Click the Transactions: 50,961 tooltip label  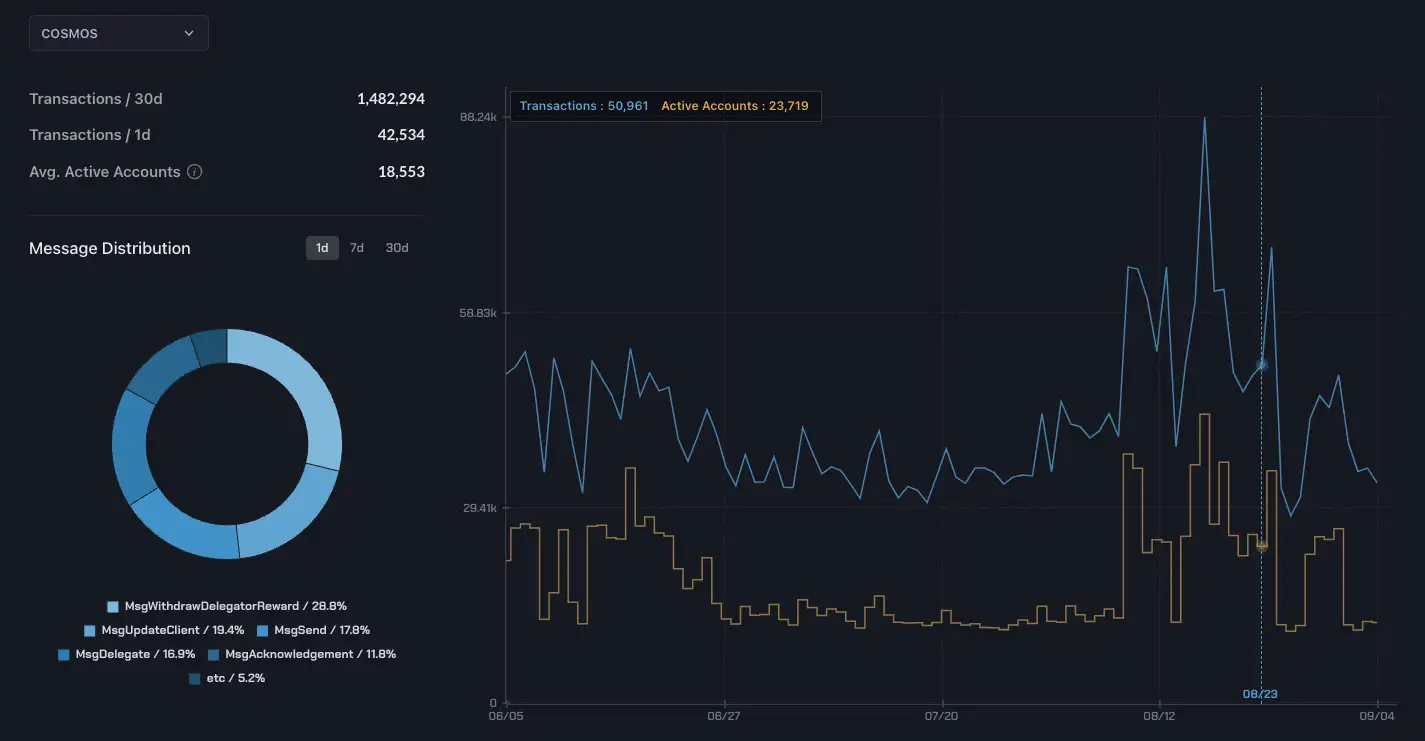(x=583, y=105)
